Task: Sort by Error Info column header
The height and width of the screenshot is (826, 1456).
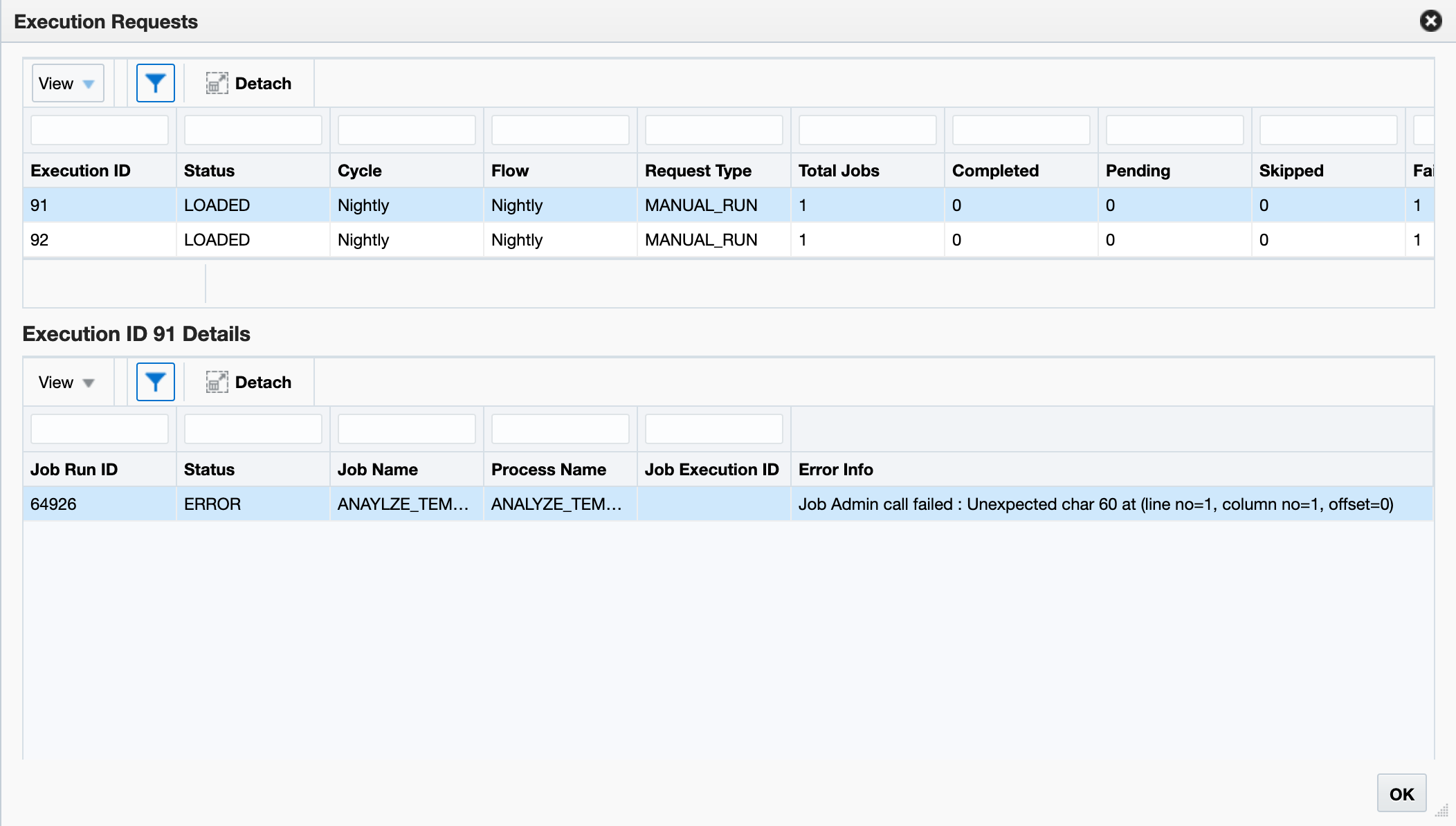Action: [835, 470]
